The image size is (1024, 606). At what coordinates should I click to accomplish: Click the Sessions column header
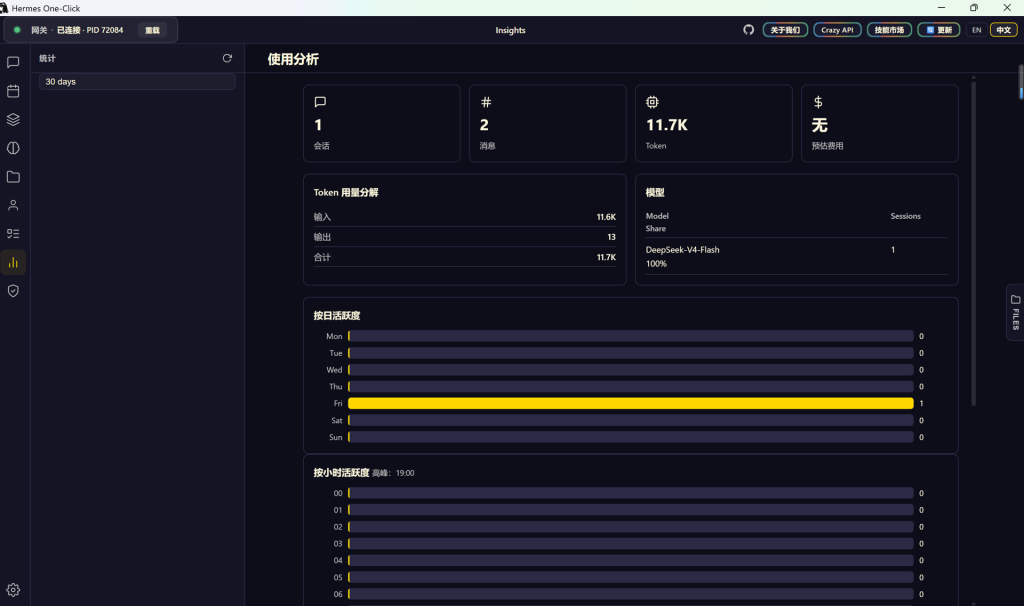point(905,216)
